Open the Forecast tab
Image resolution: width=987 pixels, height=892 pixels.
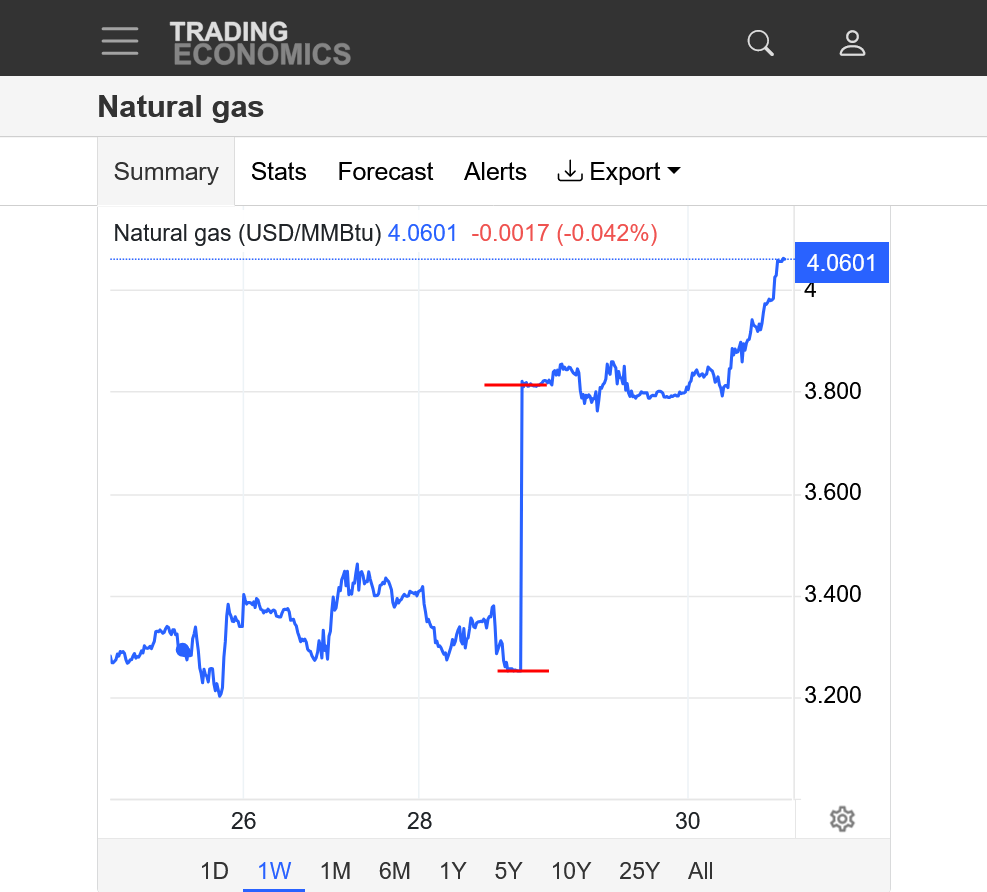point(385,172)
